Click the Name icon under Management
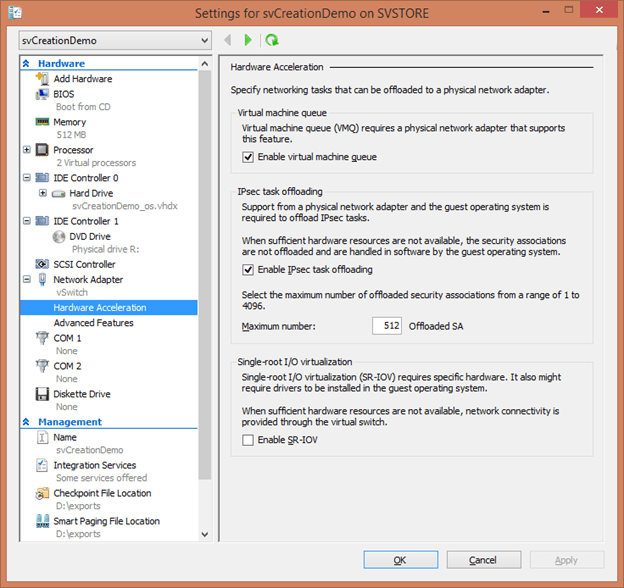Image resolution: width=624 pixels, height=588 pixels. tap(42, 437)
